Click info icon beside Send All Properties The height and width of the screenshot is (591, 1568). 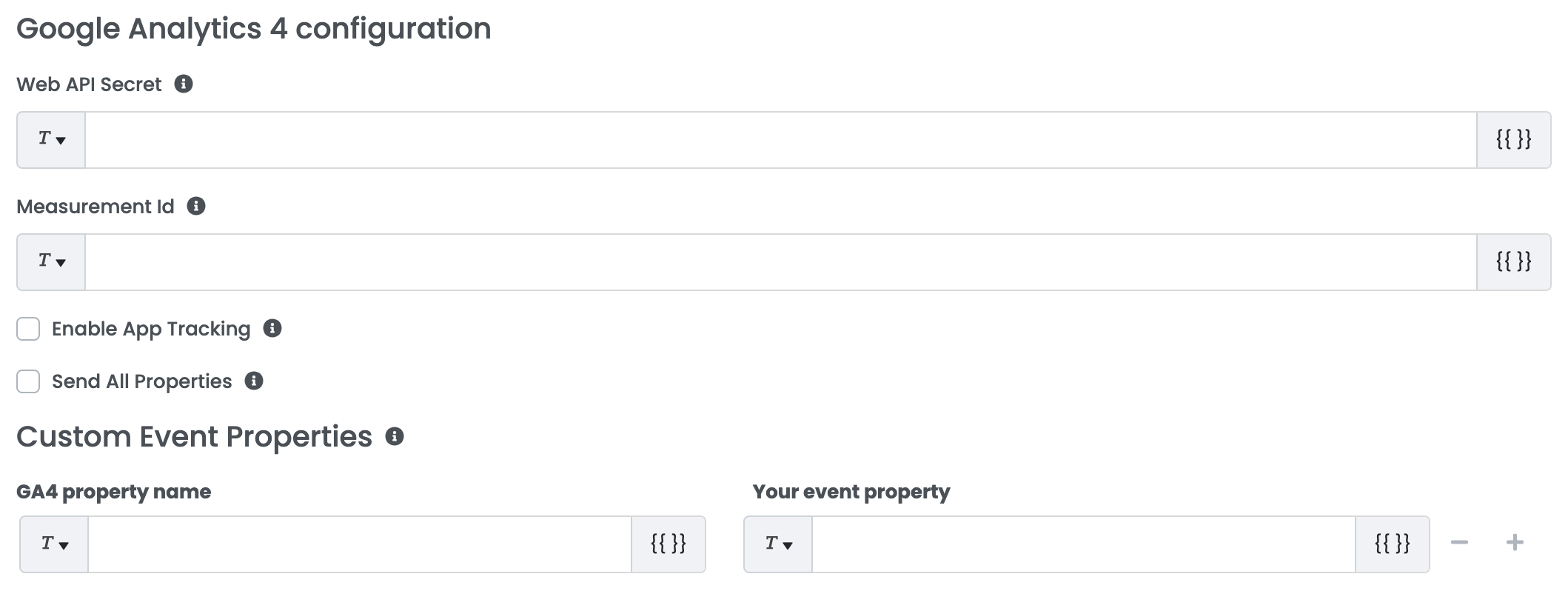[254, 381]
